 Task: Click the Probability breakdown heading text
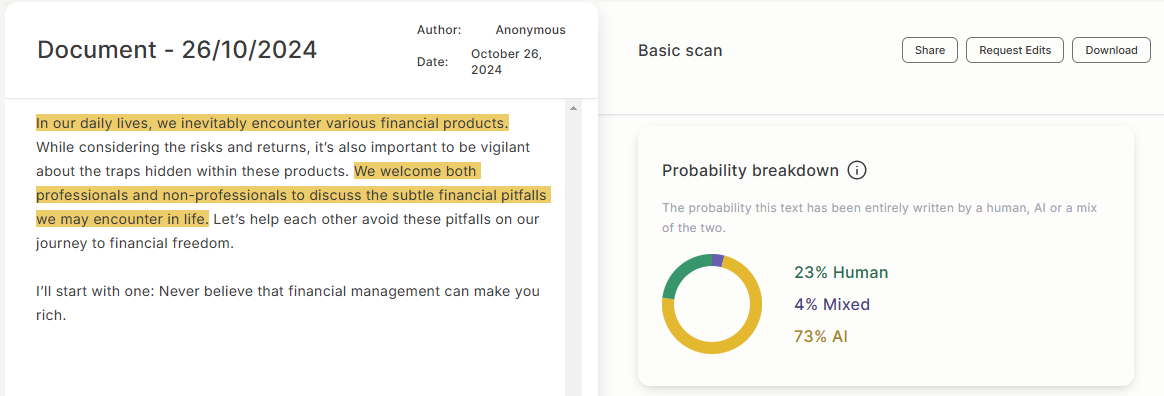coord(751,170)
